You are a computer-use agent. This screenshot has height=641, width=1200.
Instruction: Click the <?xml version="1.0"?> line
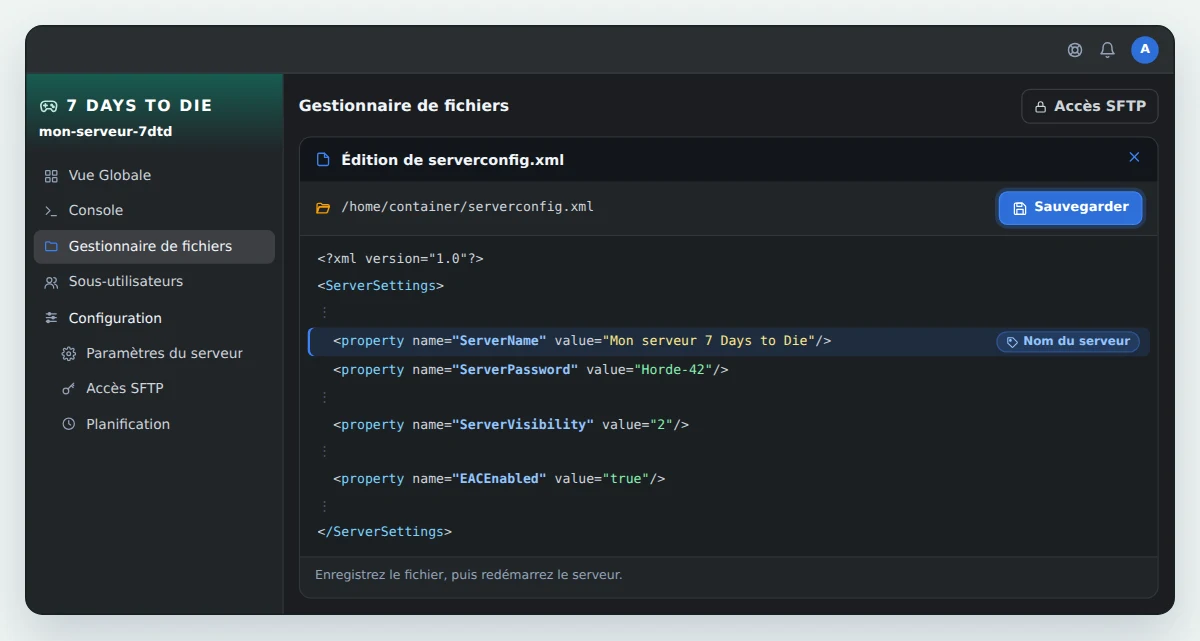coord(401,259)
